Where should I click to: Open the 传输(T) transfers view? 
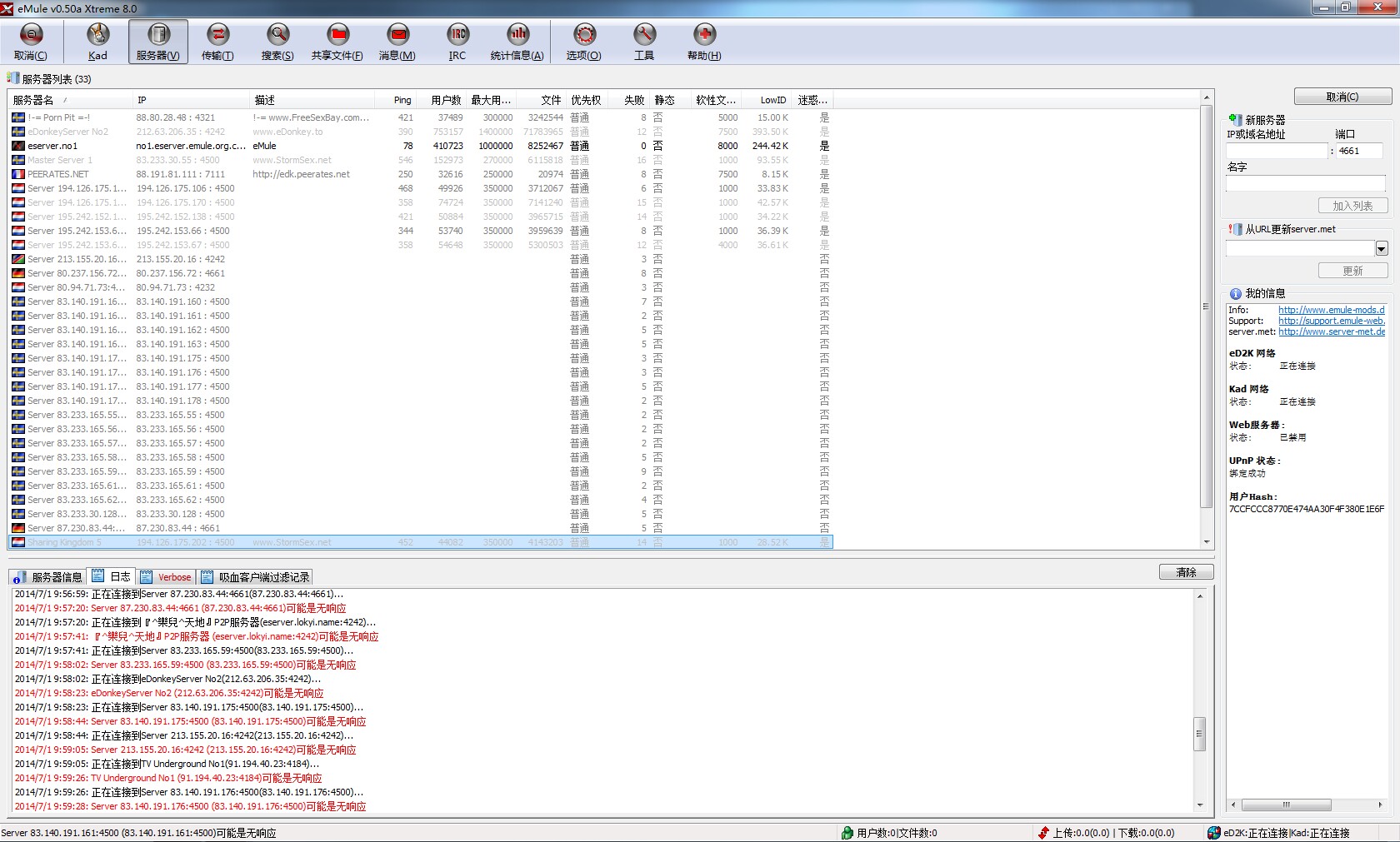coord(217,42)
